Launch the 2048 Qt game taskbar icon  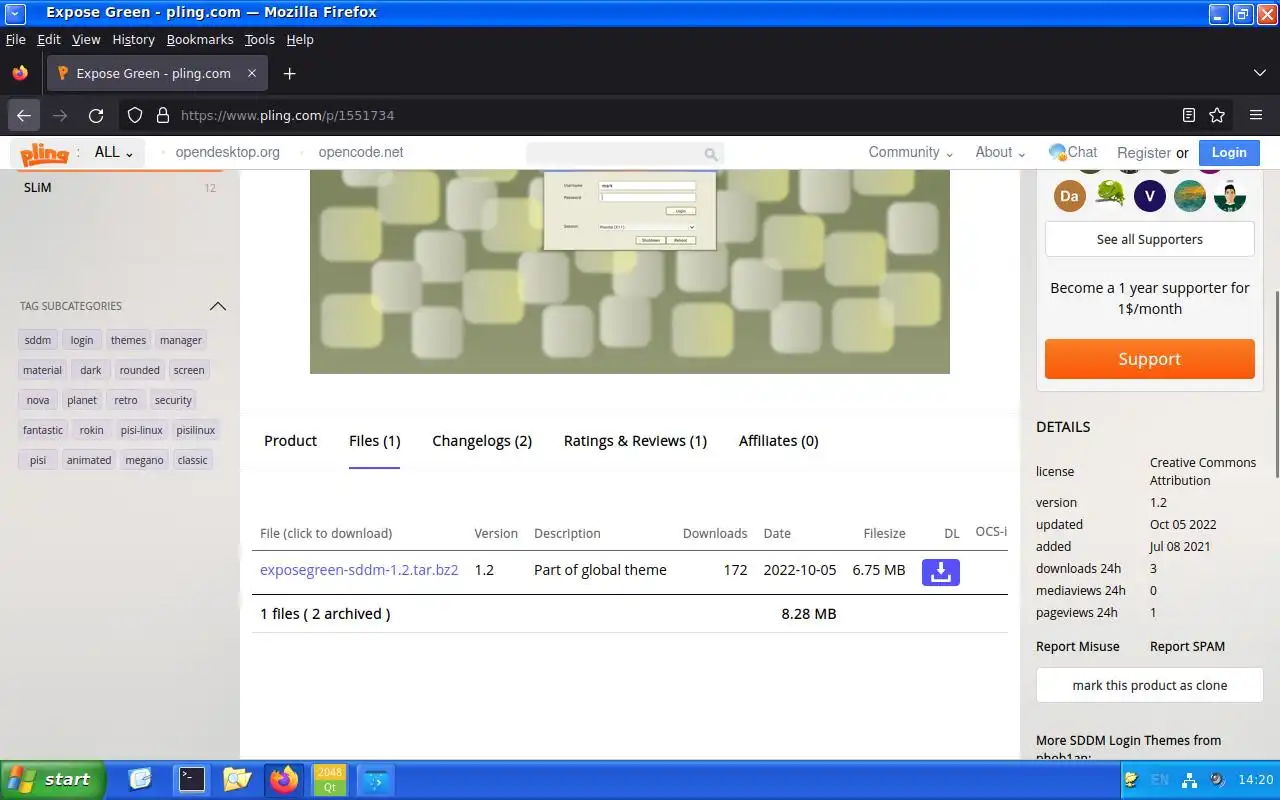click(329, 779)
